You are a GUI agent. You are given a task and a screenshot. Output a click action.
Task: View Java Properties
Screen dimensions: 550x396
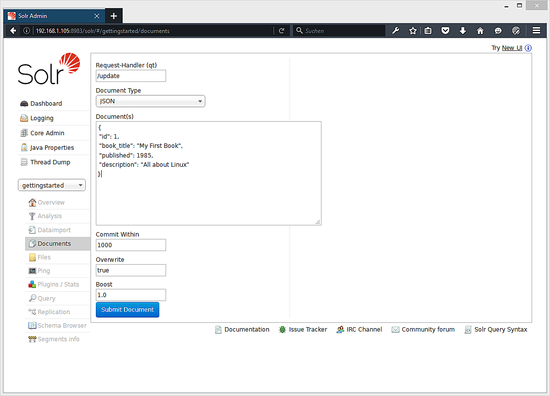[x=47, y=148]
